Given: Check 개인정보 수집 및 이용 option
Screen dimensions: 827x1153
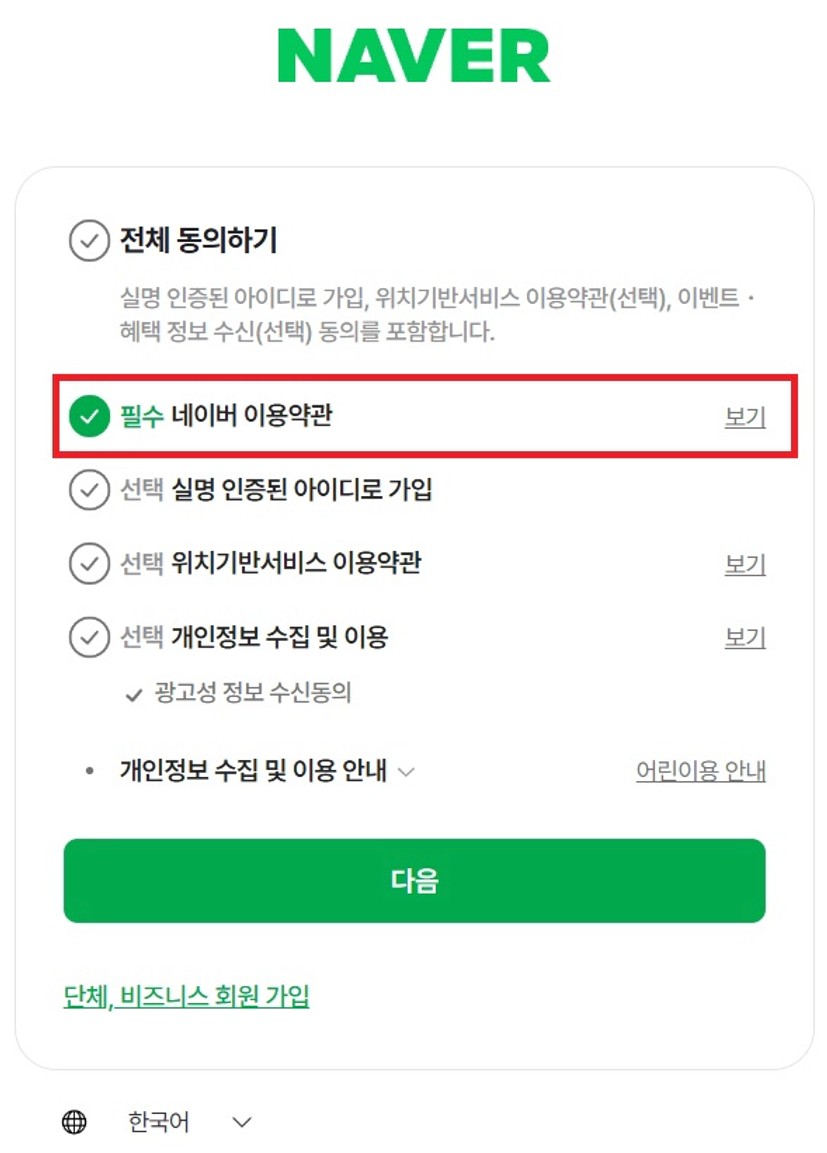Looking at the screenshot, I should (x=89, y=637).
